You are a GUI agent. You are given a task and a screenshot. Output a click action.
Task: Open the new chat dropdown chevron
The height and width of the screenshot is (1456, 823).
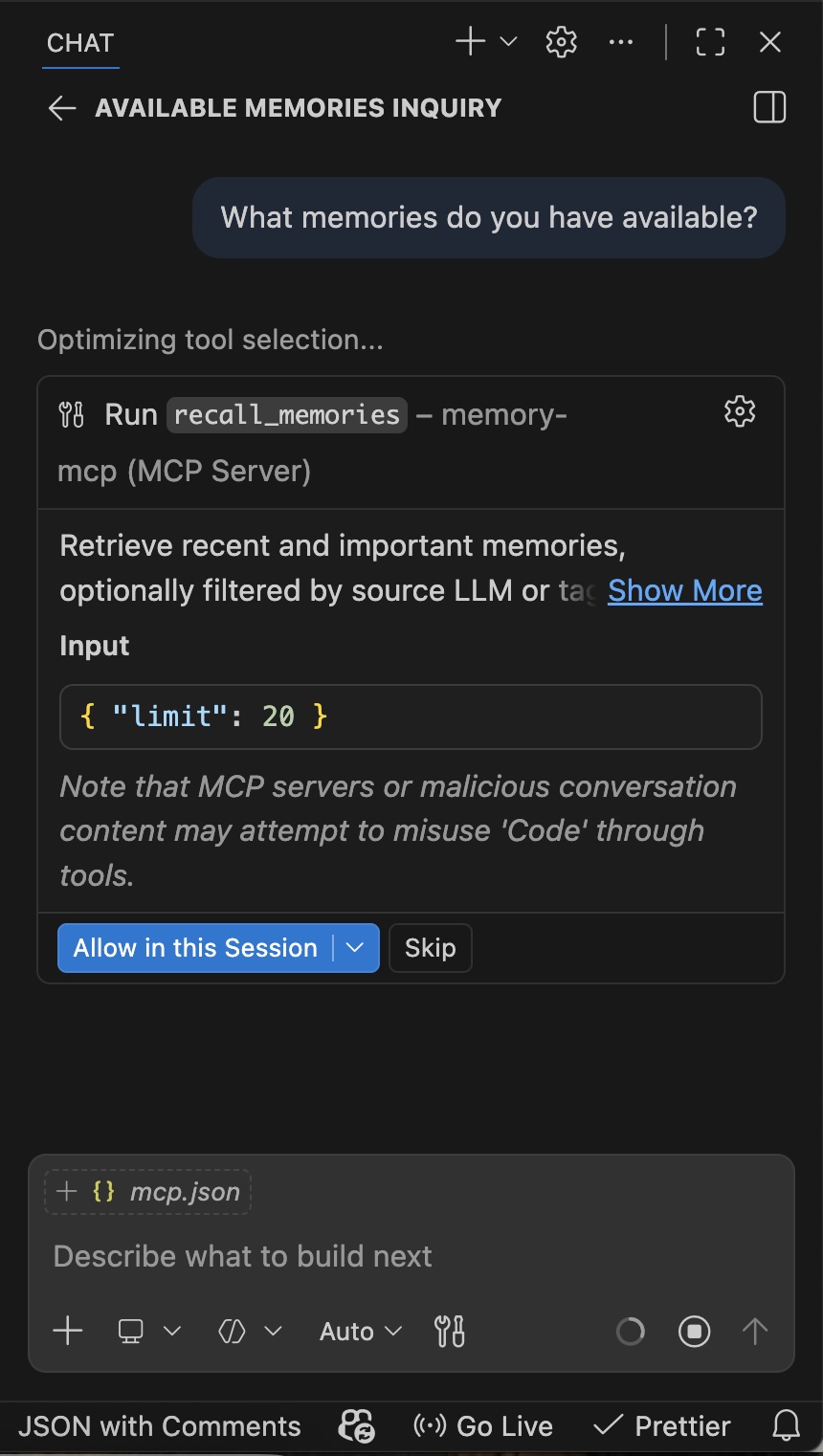(507, 42)
